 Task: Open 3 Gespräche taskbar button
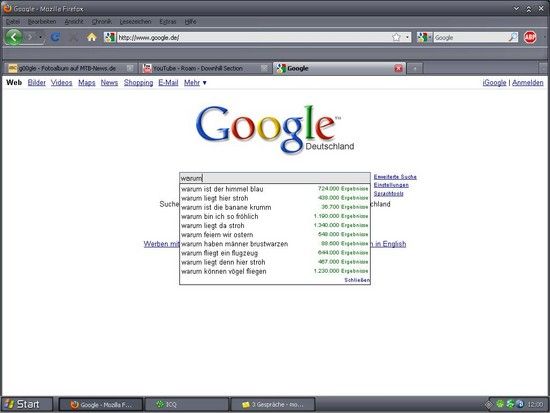tap(273, 405)
